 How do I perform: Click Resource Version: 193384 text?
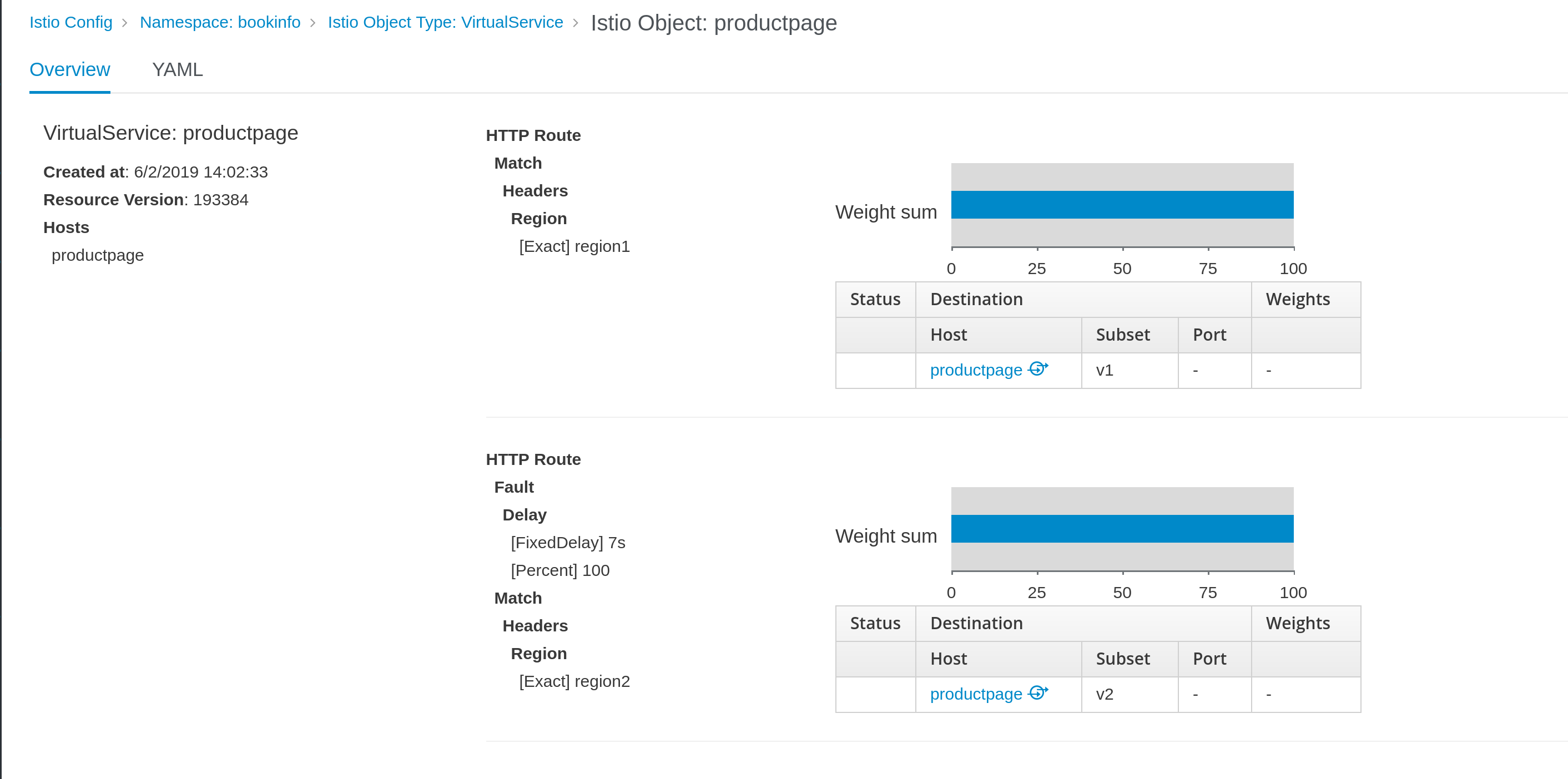(x=145, y=200)
